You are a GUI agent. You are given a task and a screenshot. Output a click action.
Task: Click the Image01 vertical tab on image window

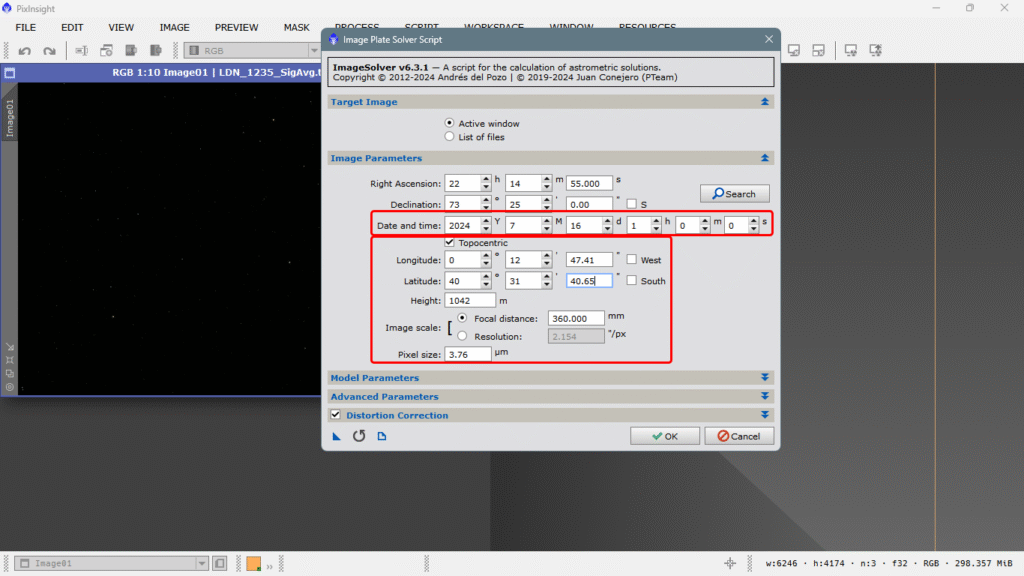click(x=10, y=118)
